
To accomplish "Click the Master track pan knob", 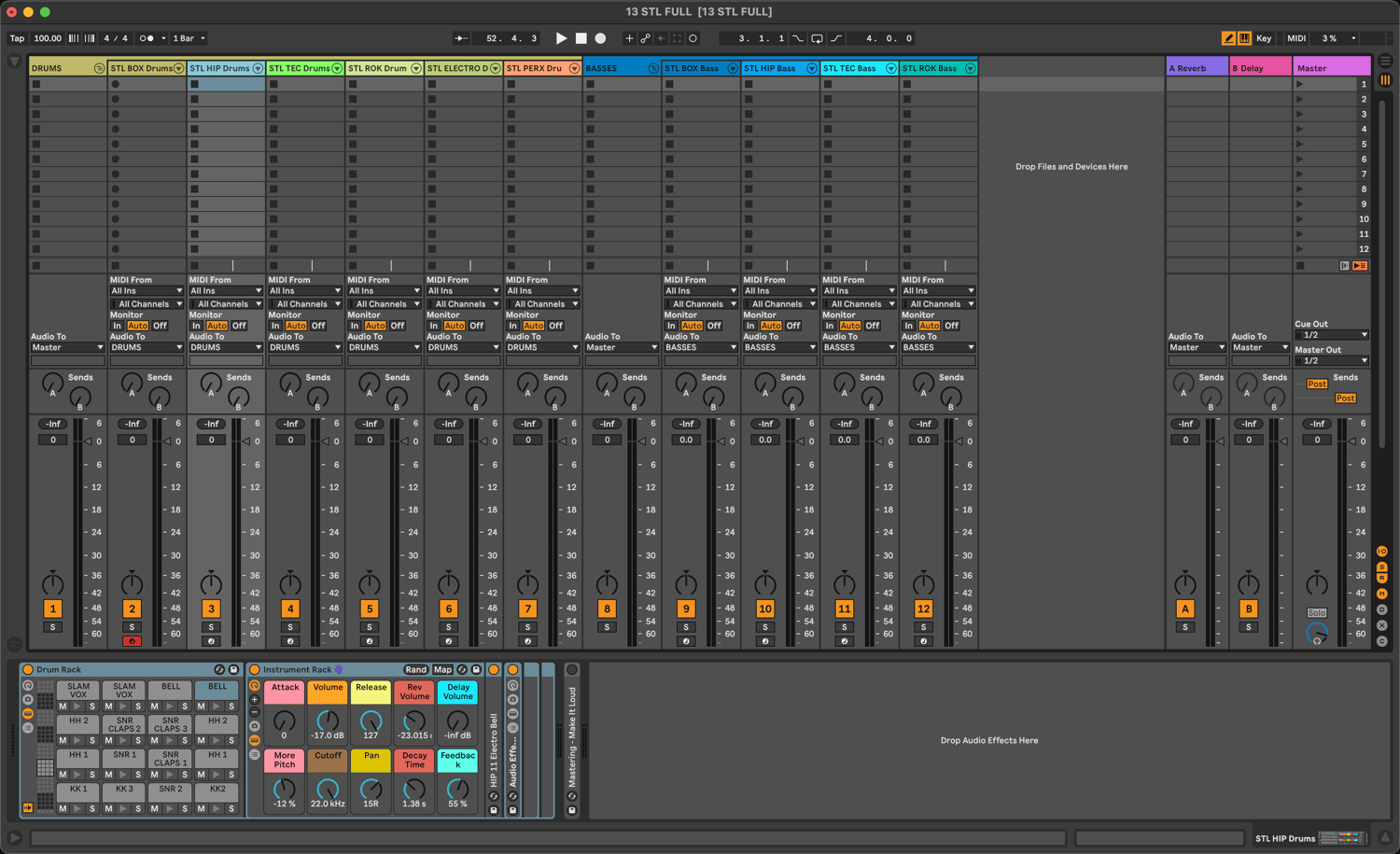I will pos(1316,584).
